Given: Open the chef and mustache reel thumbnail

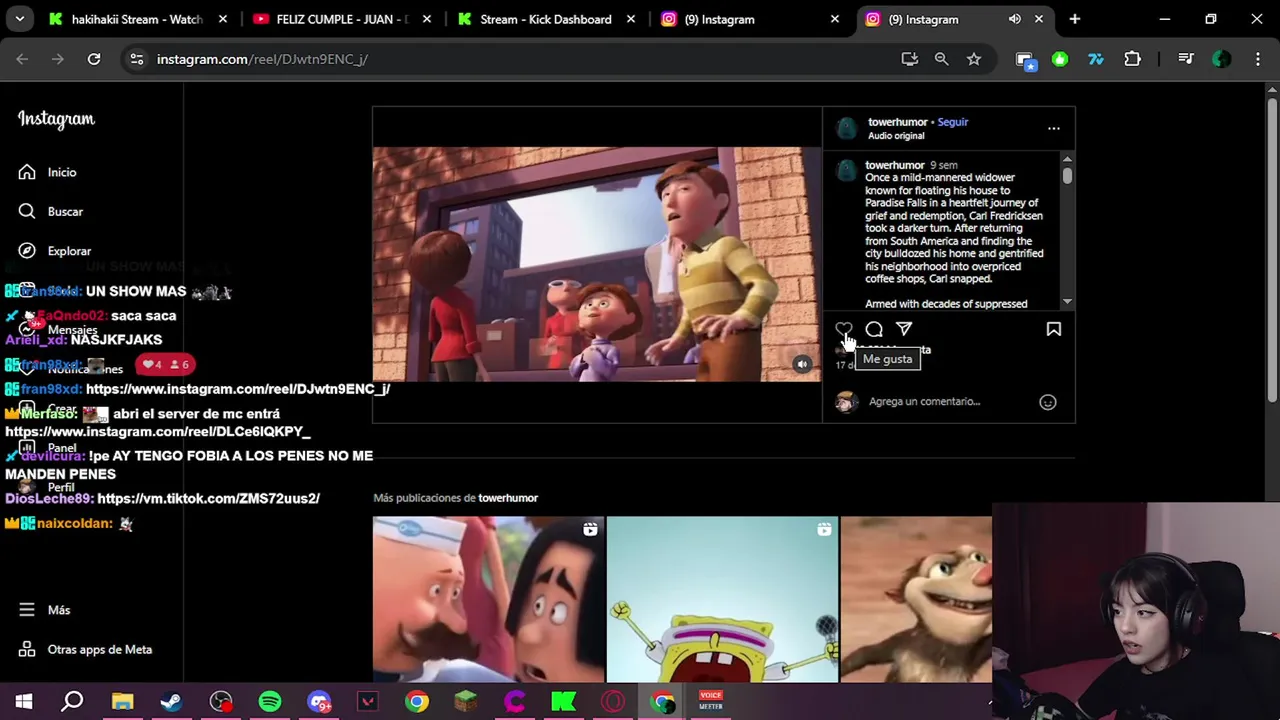Looking at the screenshot, I should click(488, 599).
